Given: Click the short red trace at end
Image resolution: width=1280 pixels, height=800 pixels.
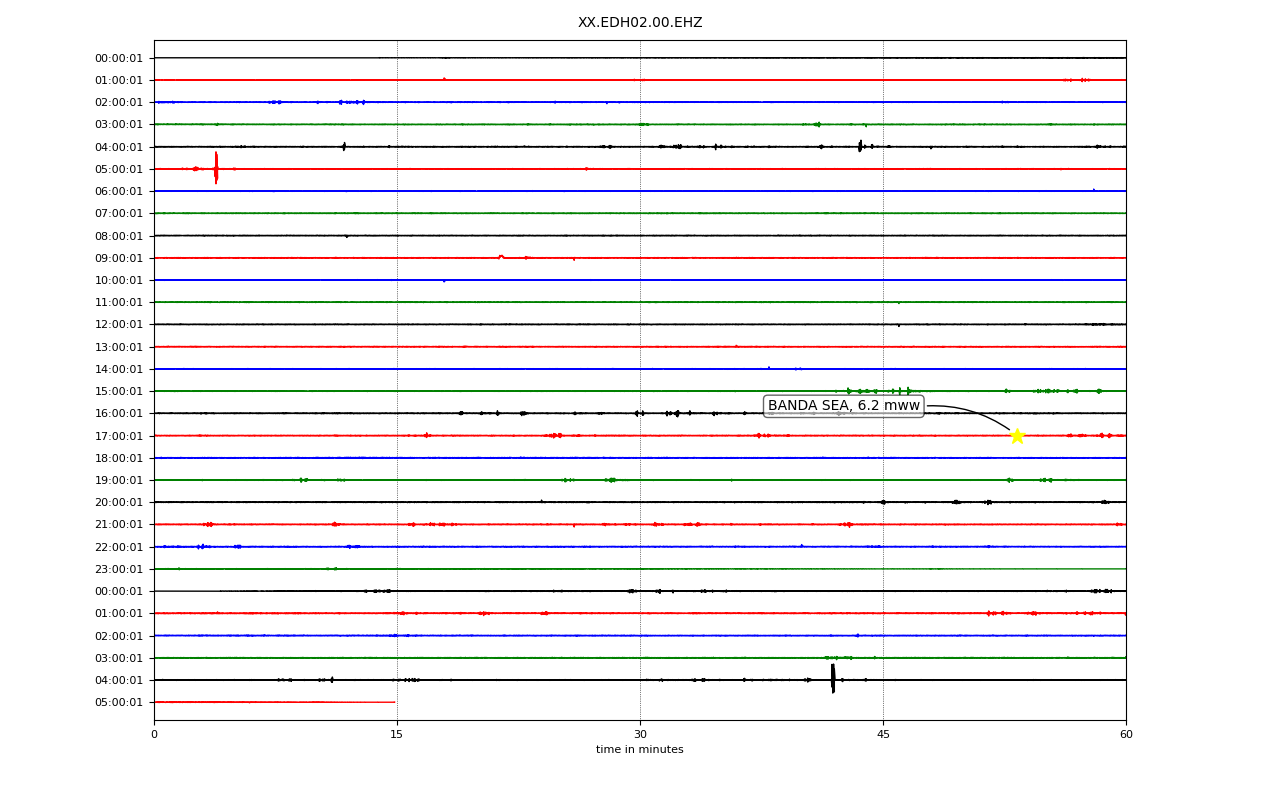Looking at the screenshot, I should click(275, 702).
